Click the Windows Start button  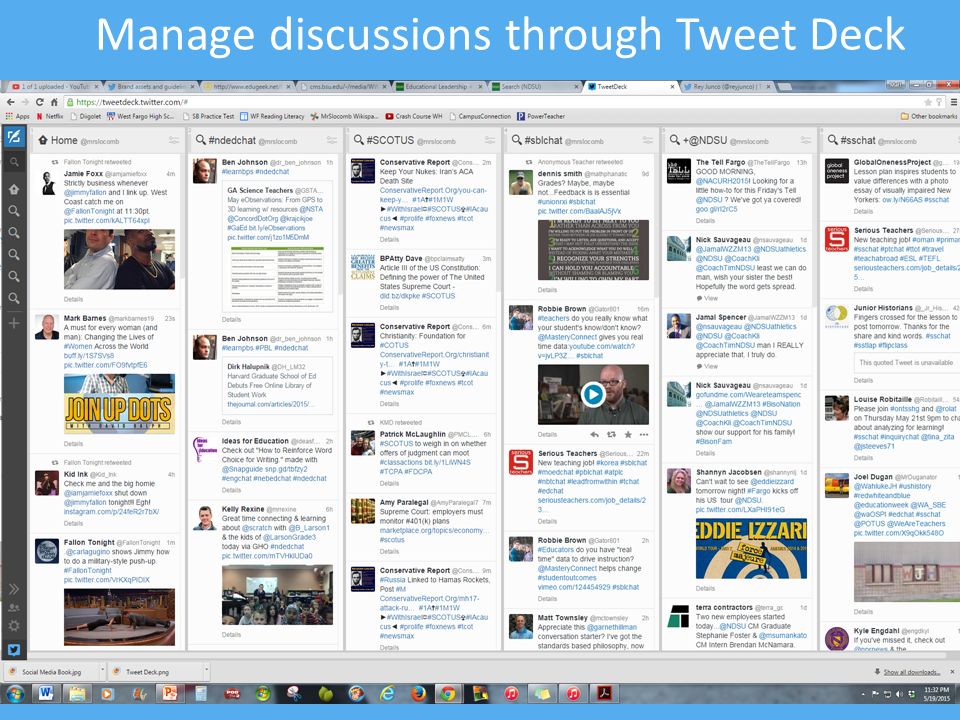(x=15, y=694)
